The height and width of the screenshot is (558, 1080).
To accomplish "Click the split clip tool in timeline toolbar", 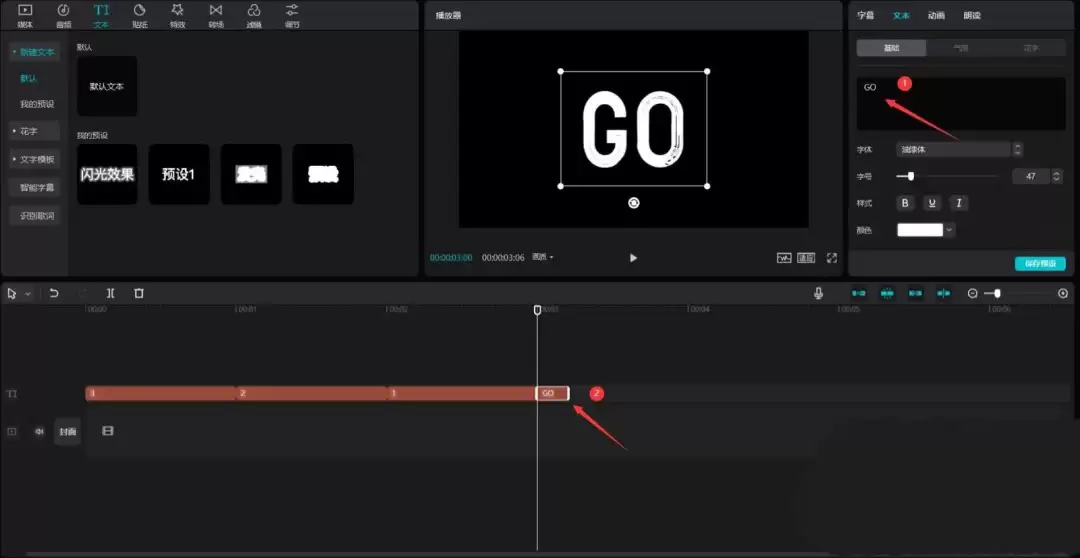I will point(110,293).
